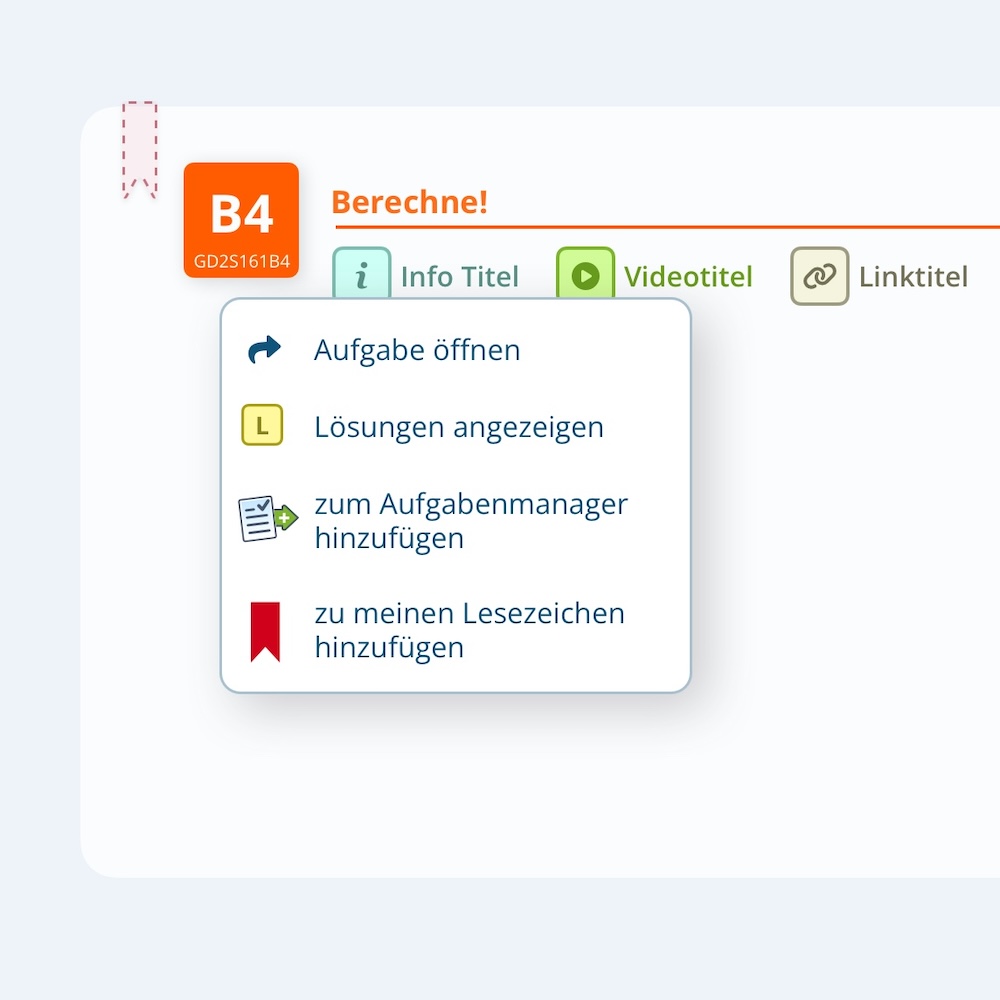
Task: Click the info icon beside Info Titel
Action: click(x=362, y=273)
